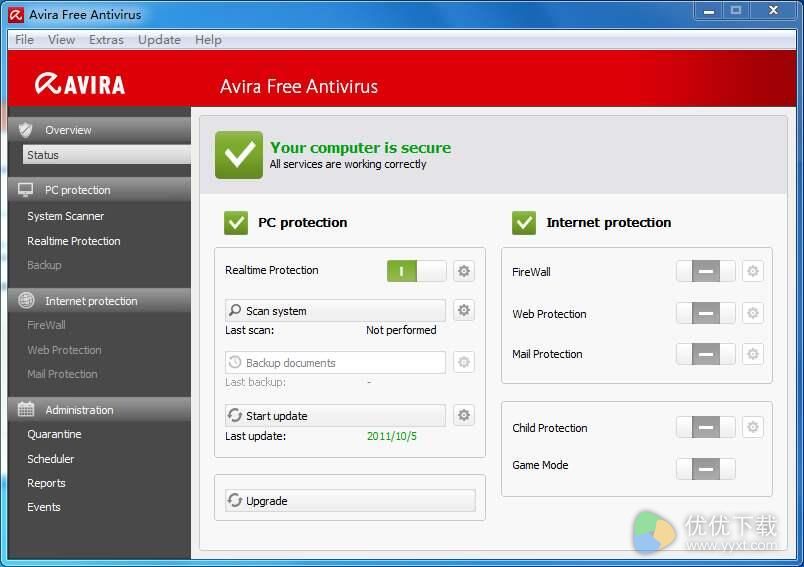804x567 pixels.
Task: Click the Avira logo in title bar
Action: point(16,15)
